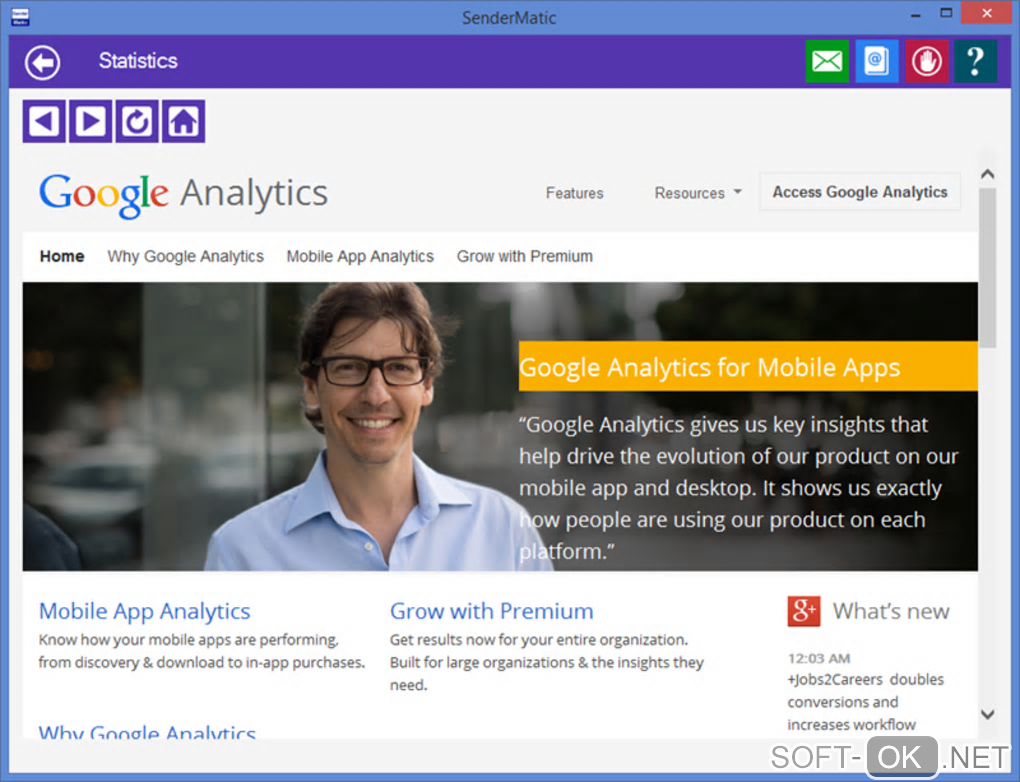Open the green mail envelope icon

point(827,62)
